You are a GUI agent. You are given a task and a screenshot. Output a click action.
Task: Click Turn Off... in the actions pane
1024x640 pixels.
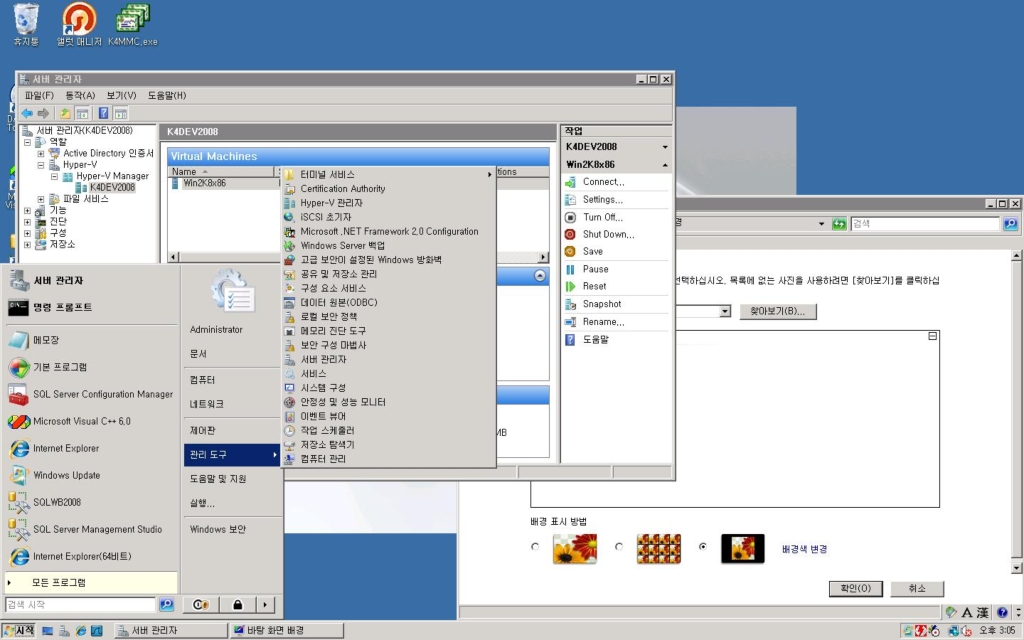602,217
